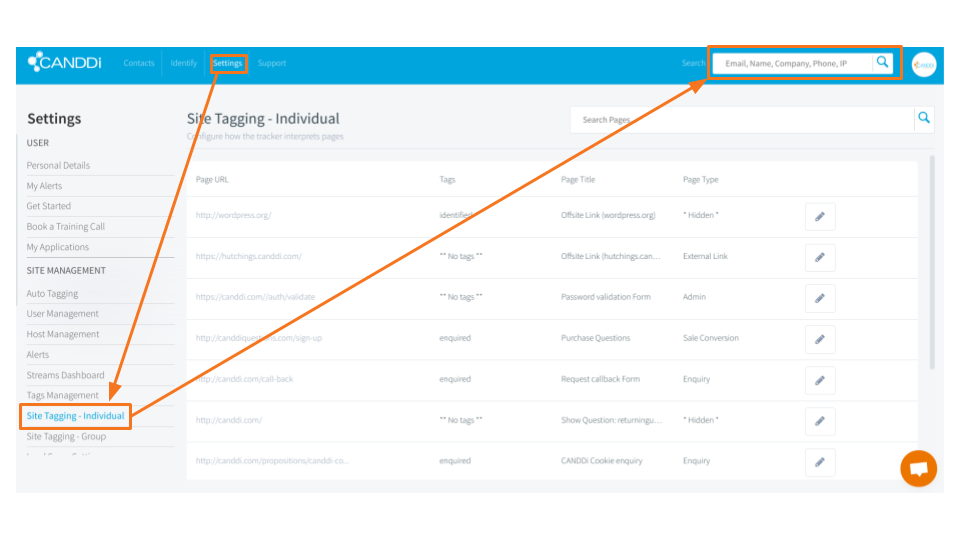Edit the Password validation Form row
Viewport: 960px width, 540px height.
(x=820, y=299)
